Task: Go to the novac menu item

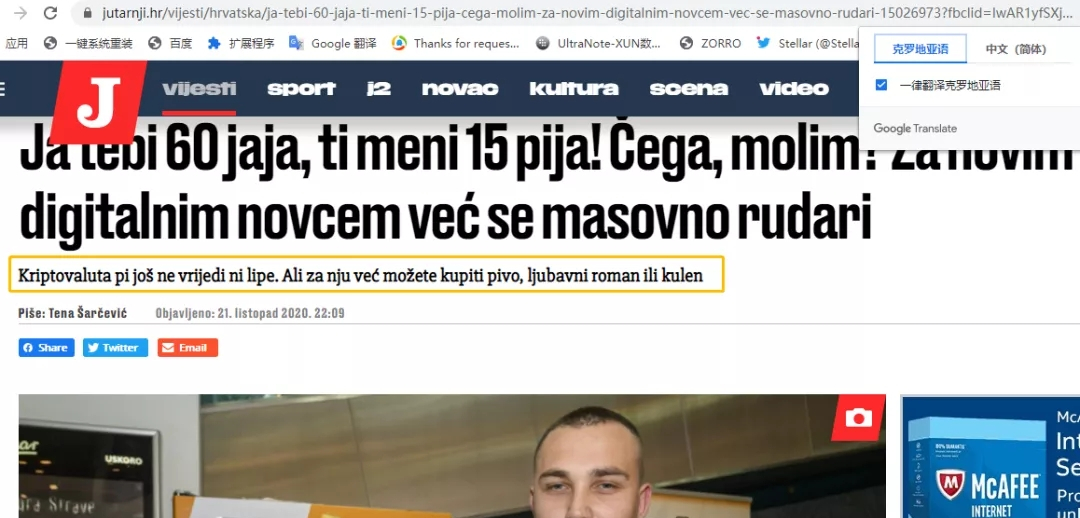Action: (460, 88)
